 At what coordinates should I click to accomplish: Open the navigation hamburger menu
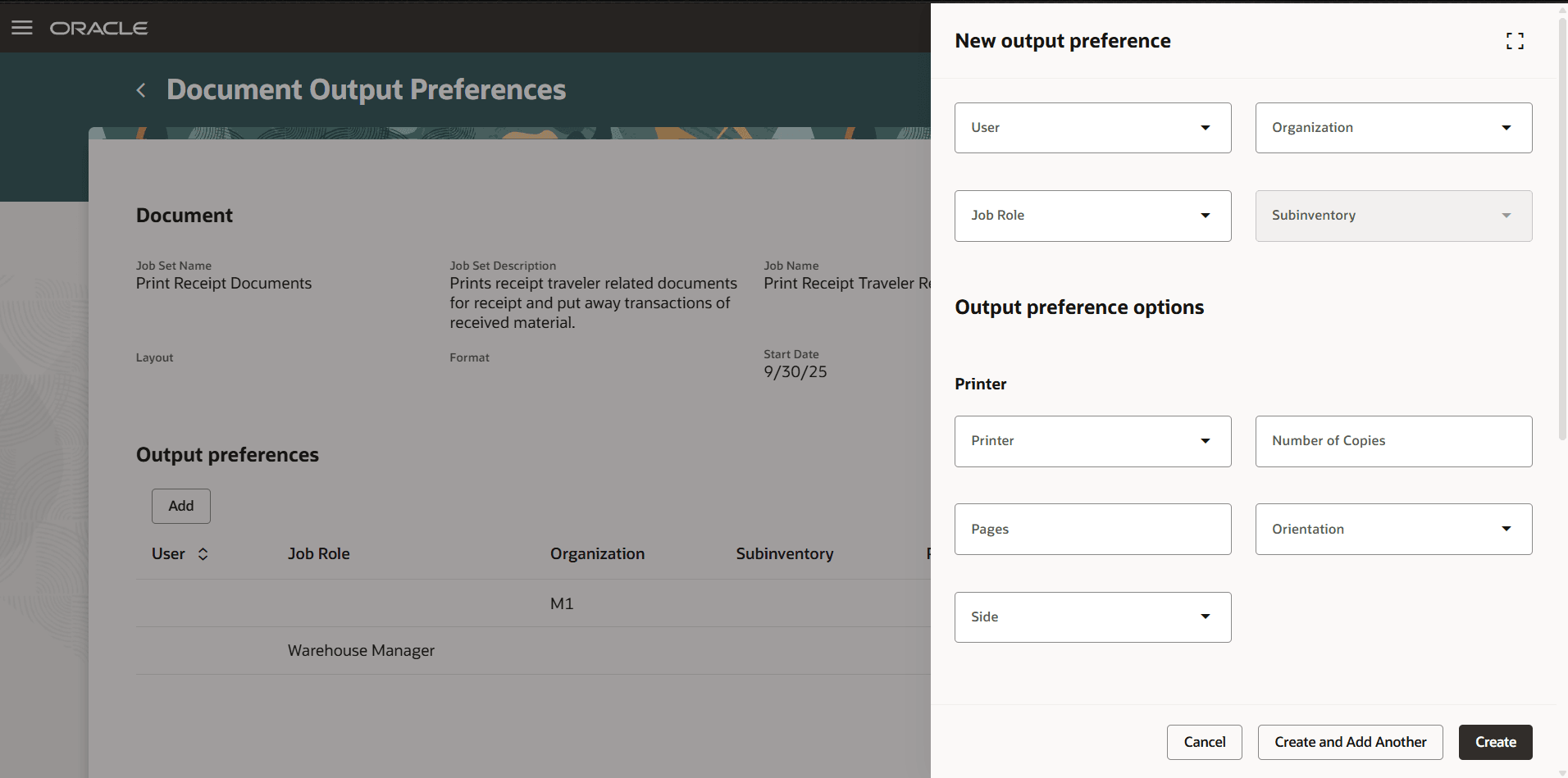point(21,27)
